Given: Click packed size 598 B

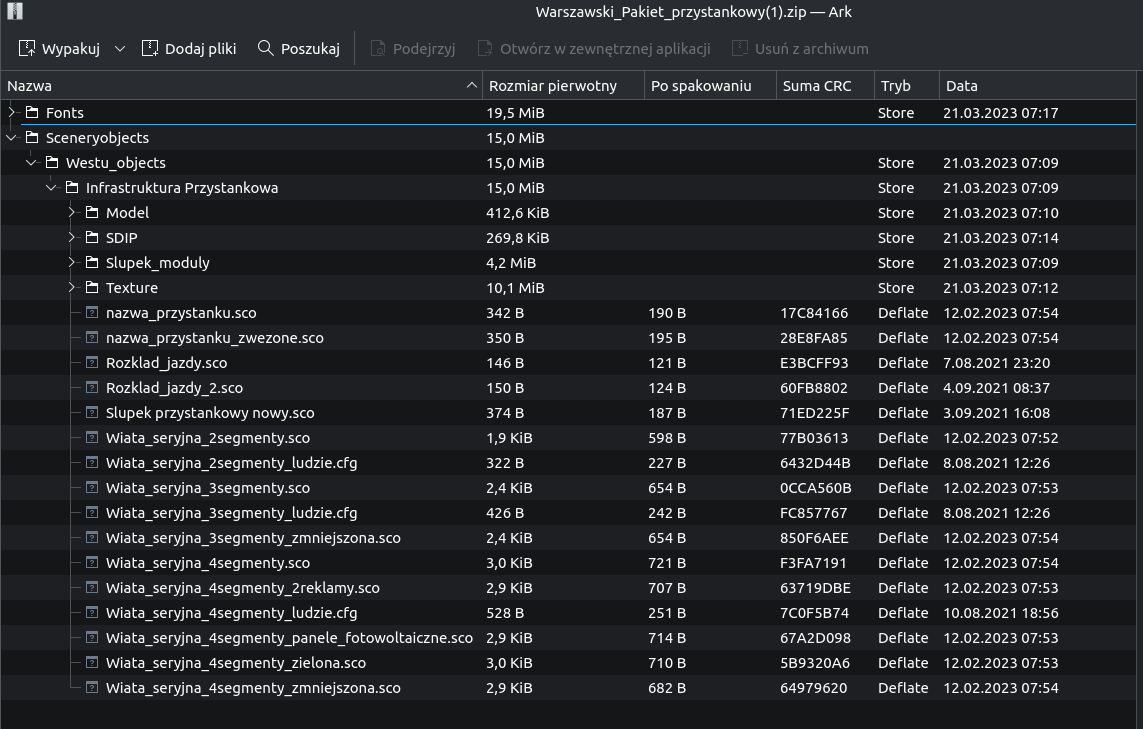Looking at the screenshot, I should (667, 438).
